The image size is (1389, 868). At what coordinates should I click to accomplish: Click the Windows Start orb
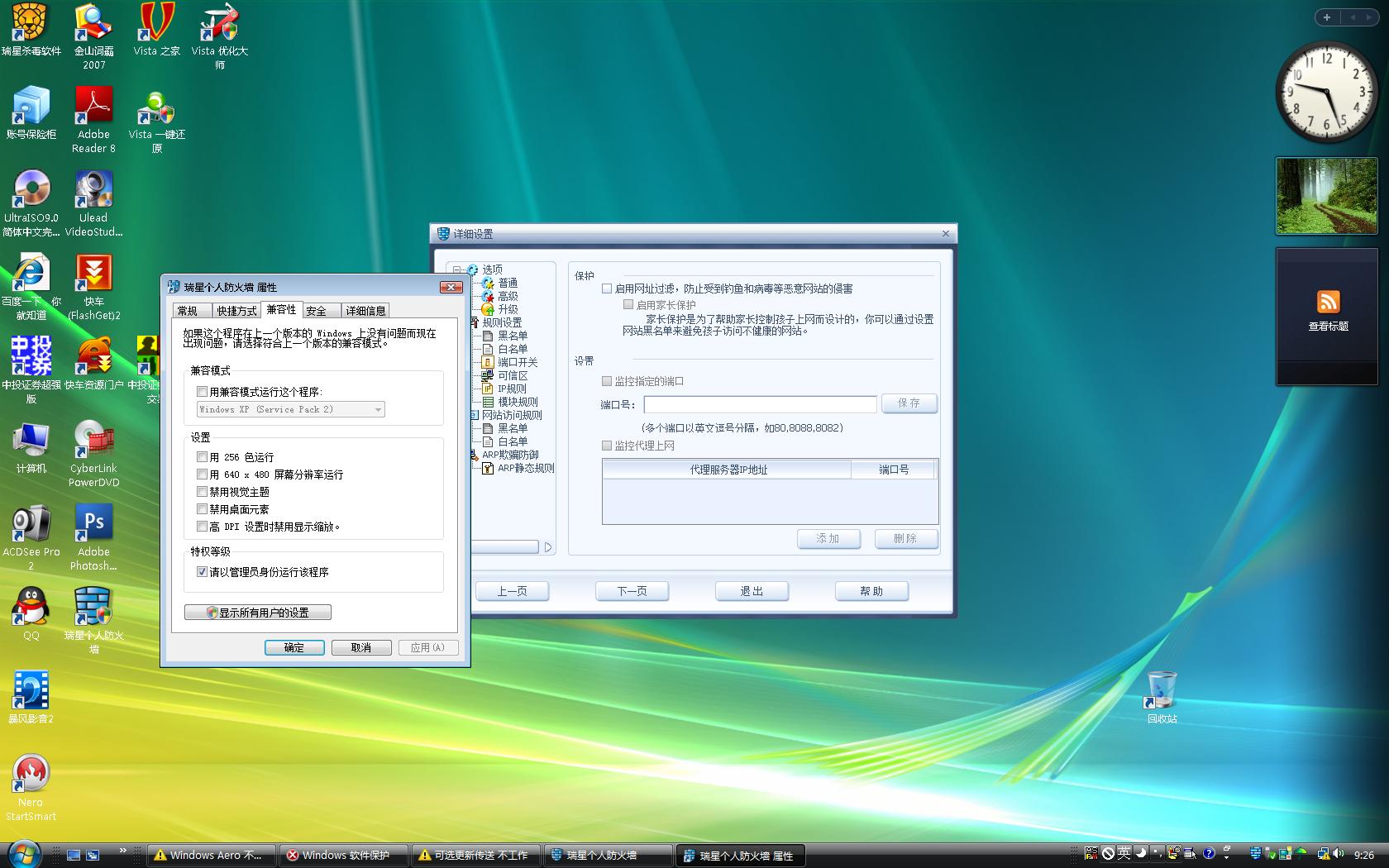(x=22, y=854)
